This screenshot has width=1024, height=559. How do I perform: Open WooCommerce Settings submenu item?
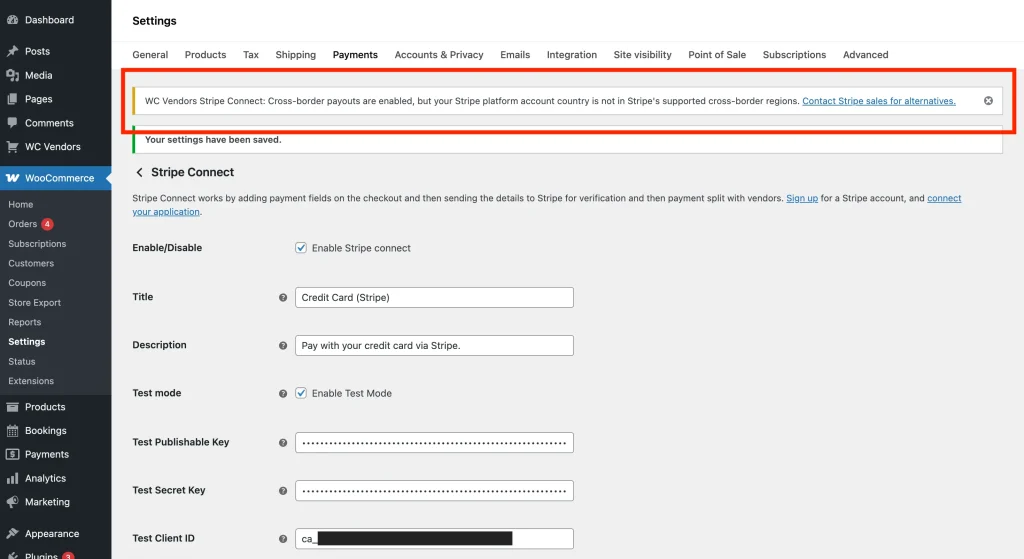27,342
